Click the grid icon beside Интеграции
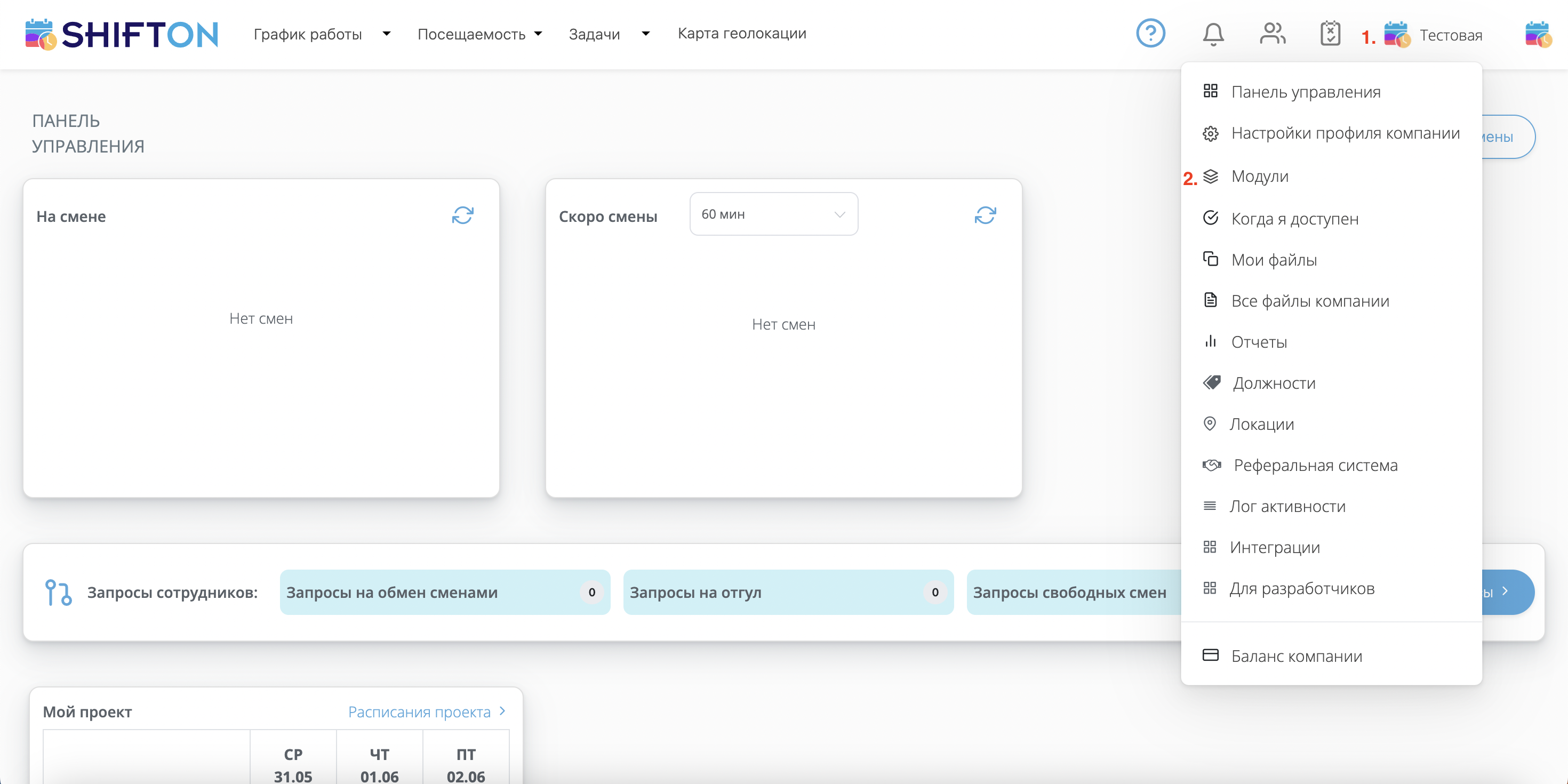 1210,547
